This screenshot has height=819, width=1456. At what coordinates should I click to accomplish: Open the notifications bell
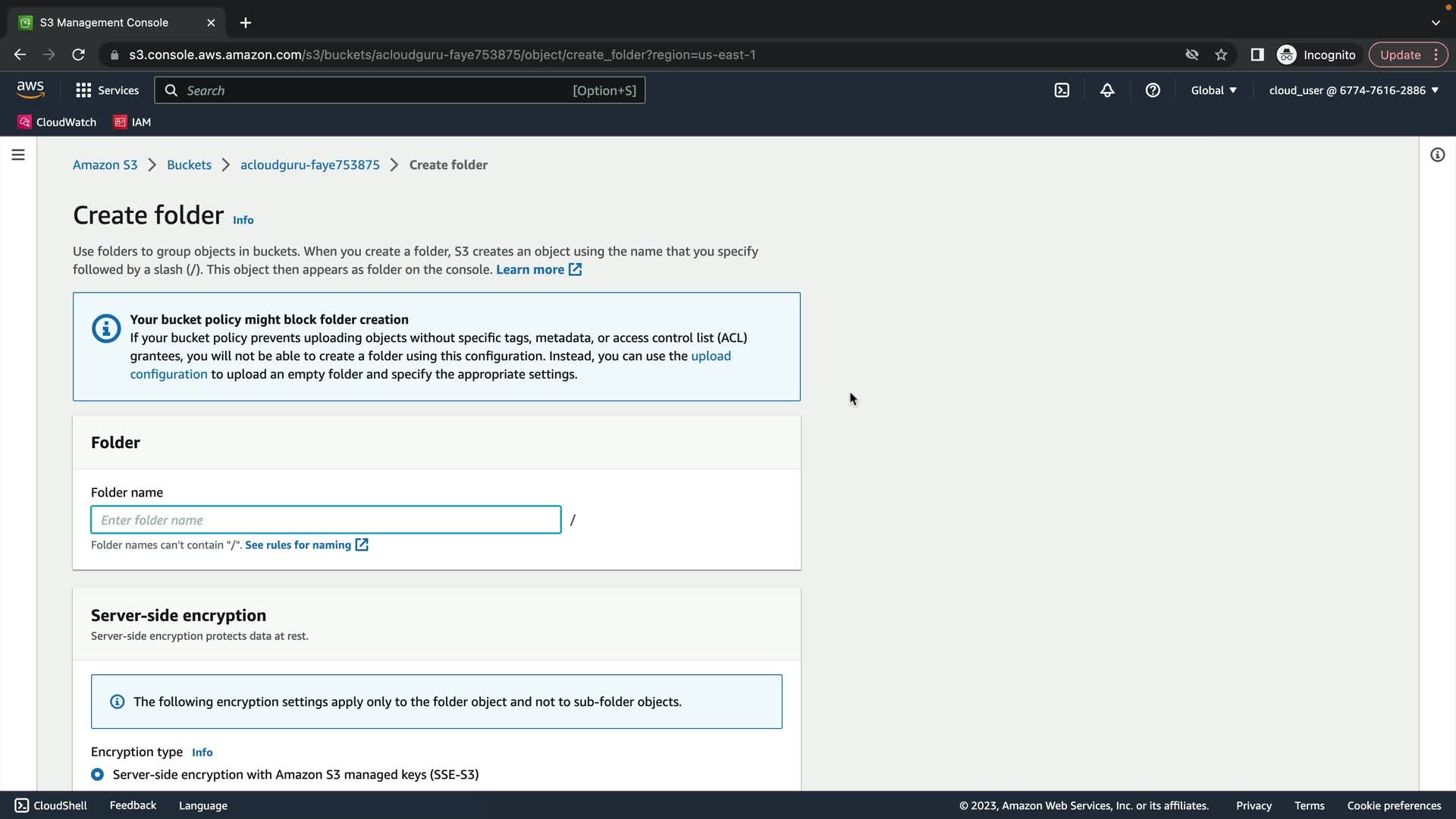[1107, 90]
